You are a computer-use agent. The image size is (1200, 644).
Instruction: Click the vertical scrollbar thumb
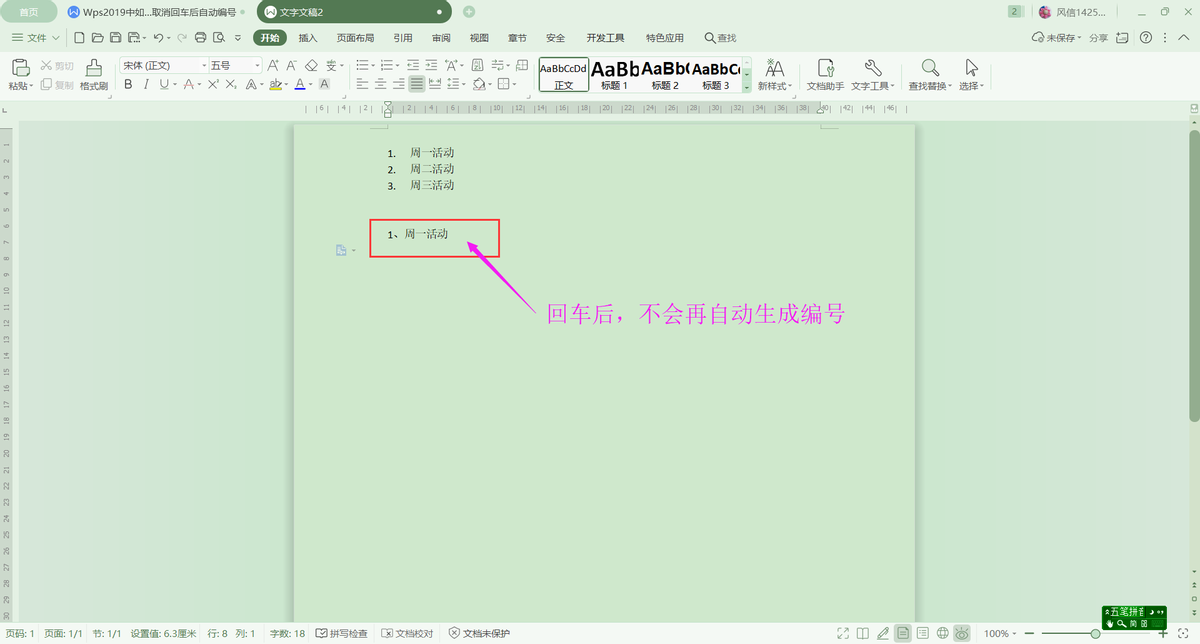coord(1194,275)
